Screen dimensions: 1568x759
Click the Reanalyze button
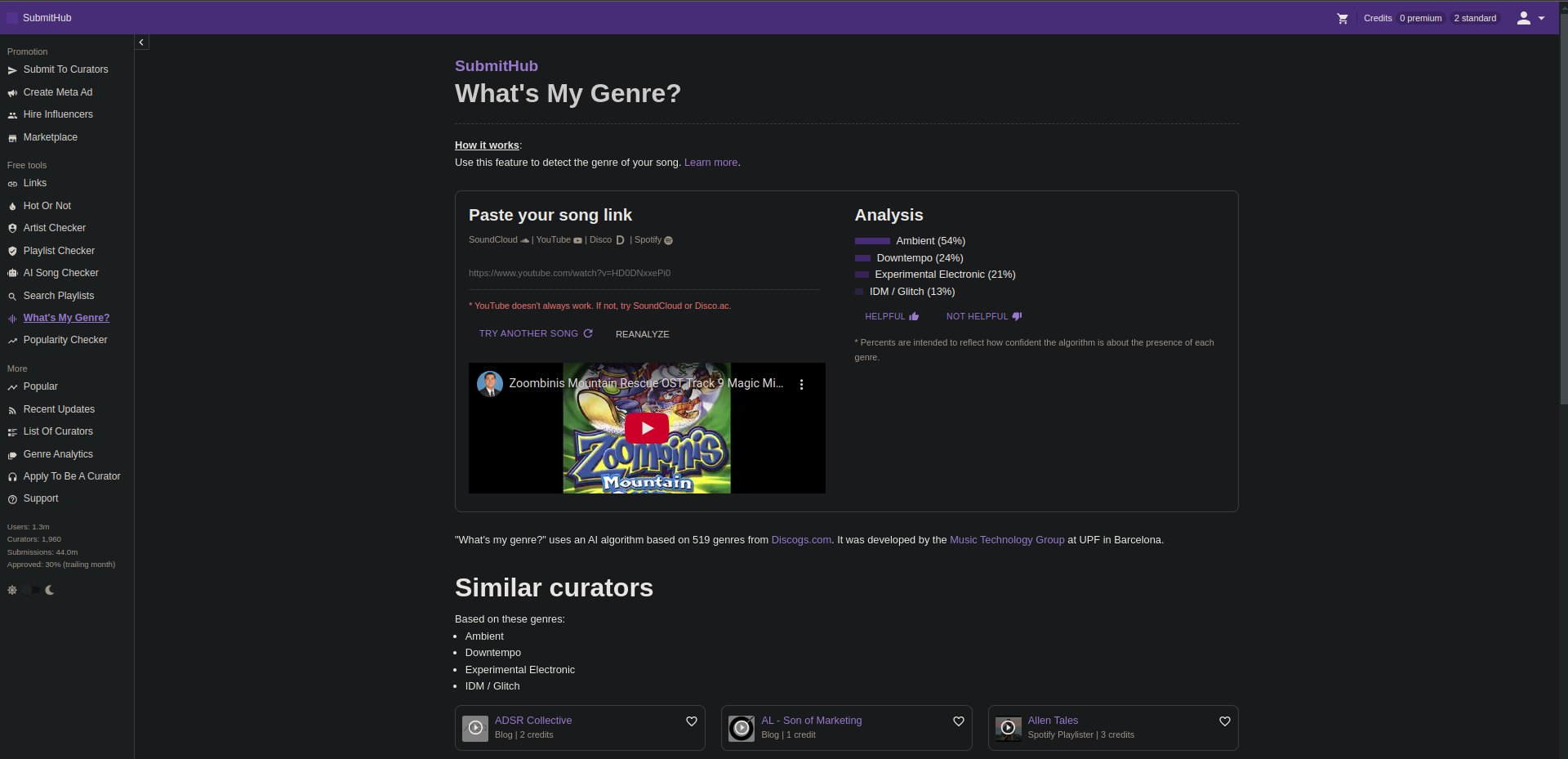point(642,334)
